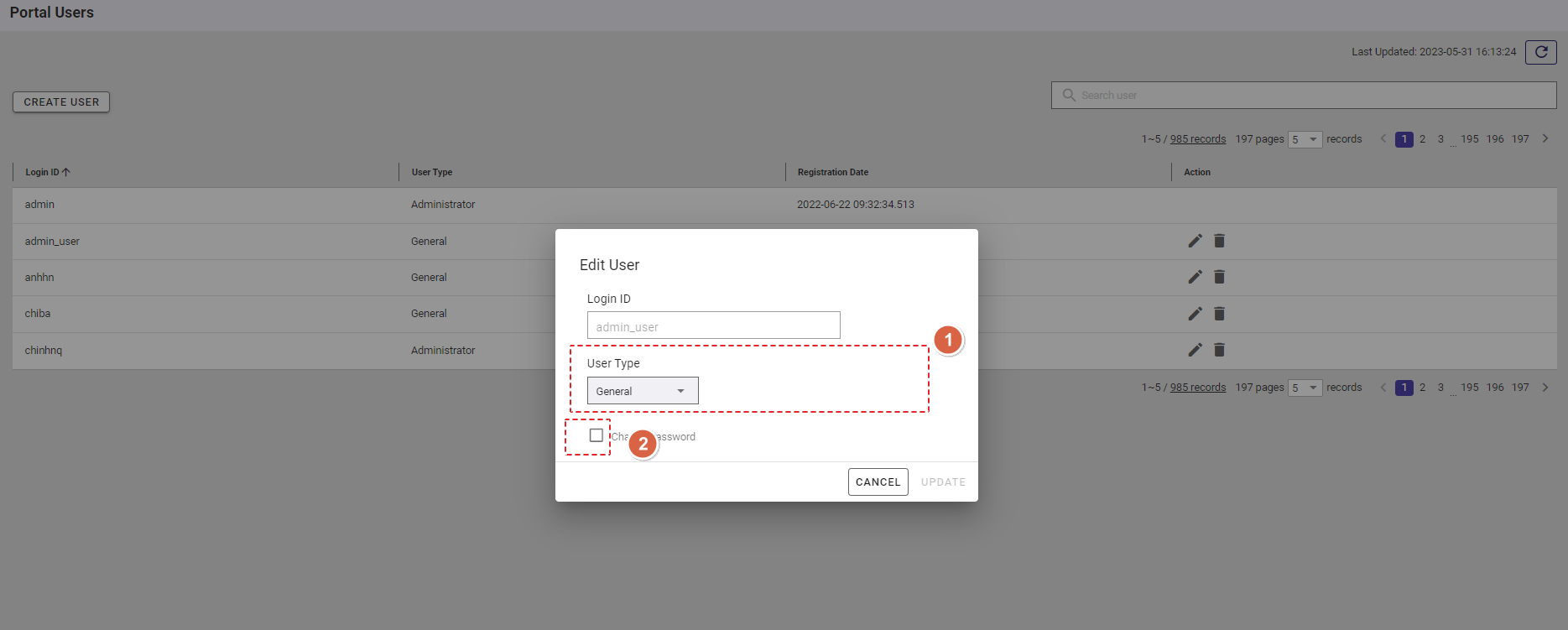Click the 985 records link at top
Image resolution: width=1568 pixels, height=630 pixels.
click(x=1197, y=139)
